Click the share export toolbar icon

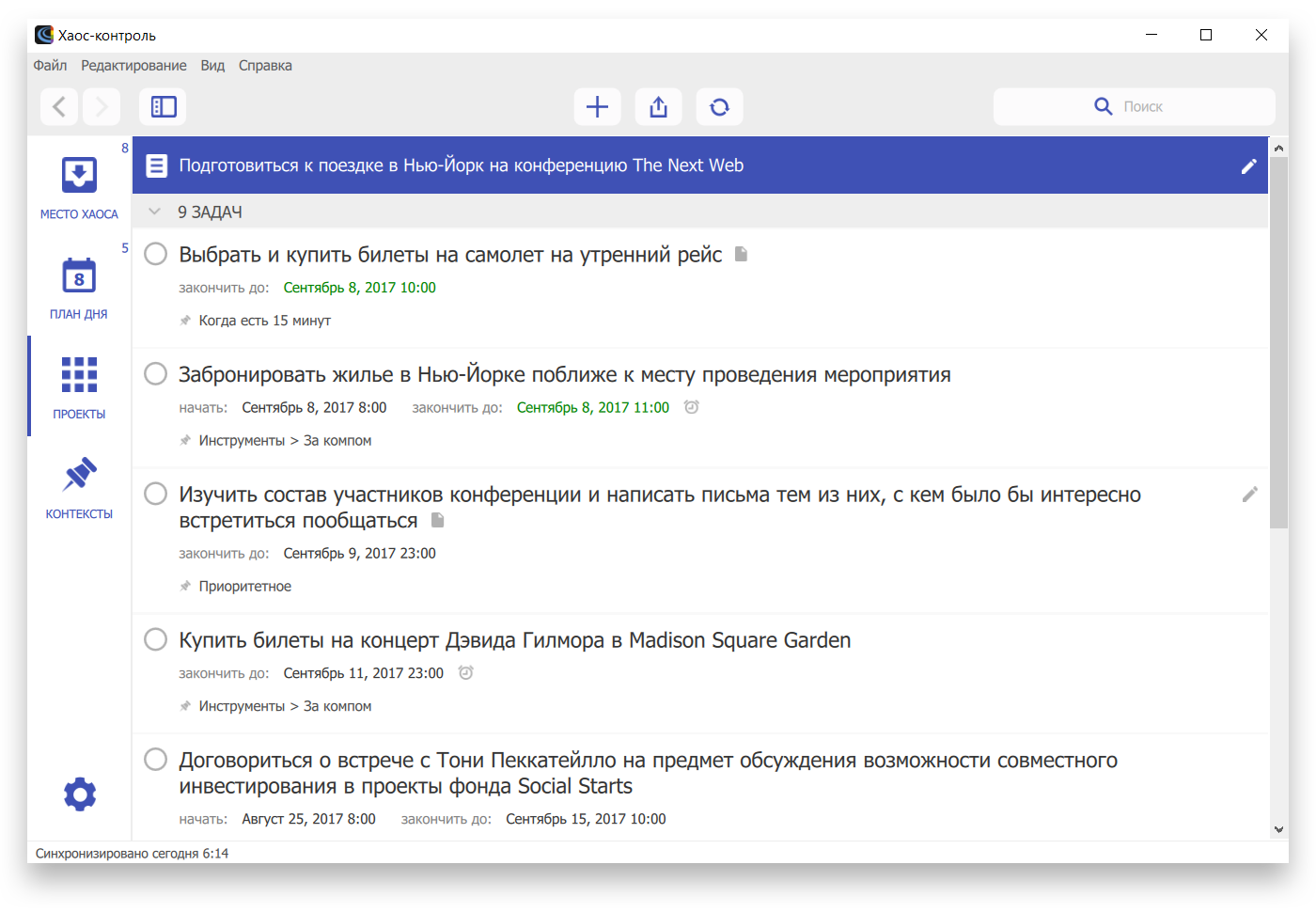(658, 106)
